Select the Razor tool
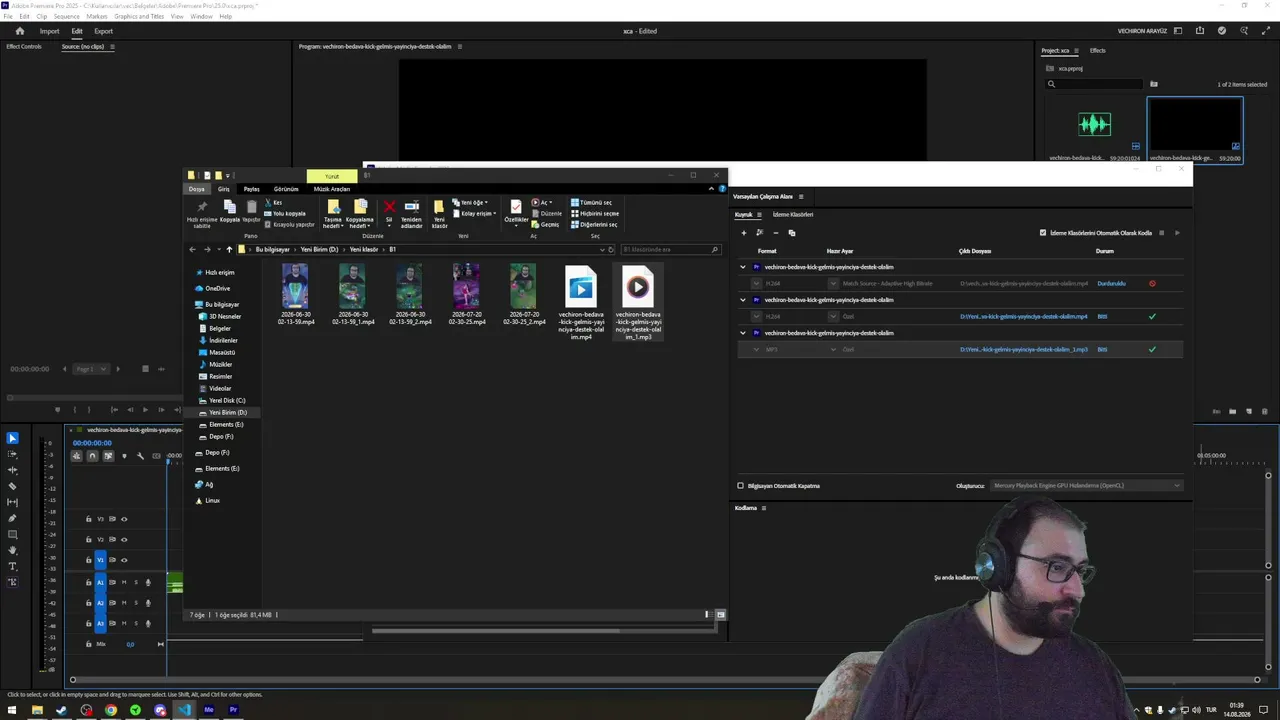This screenshot has height=720, width=1280. tap(12, 486)
